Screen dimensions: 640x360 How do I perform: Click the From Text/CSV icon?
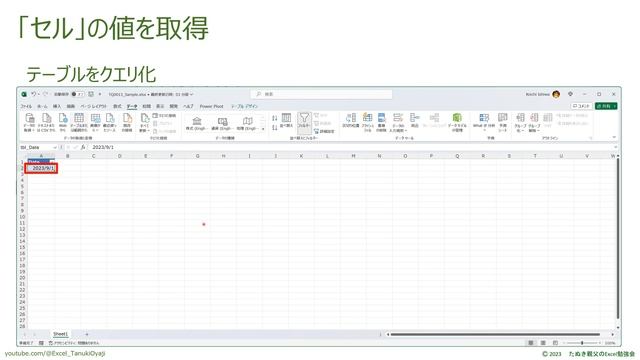coord(46,122)
